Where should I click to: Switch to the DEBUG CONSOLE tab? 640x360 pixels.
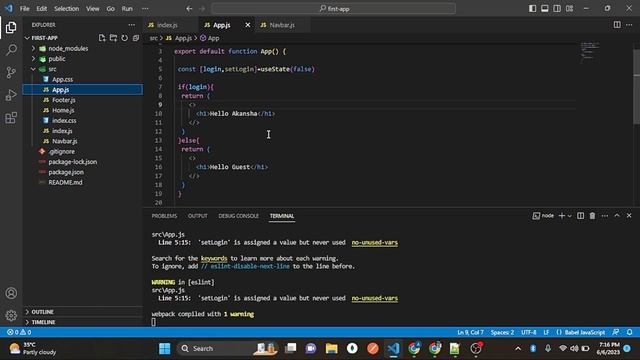[x=238, y=216]
